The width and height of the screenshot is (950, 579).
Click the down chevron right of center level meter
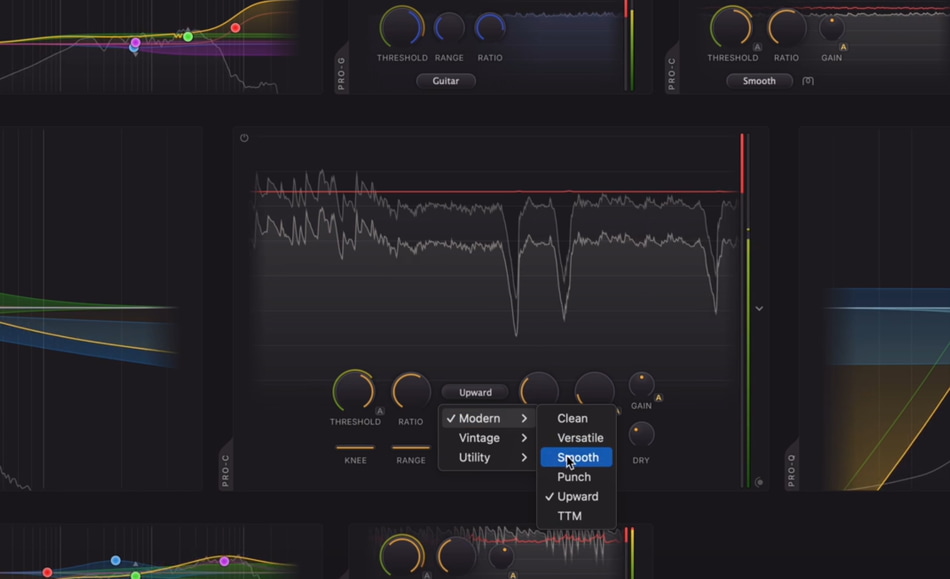coord(759,308)
